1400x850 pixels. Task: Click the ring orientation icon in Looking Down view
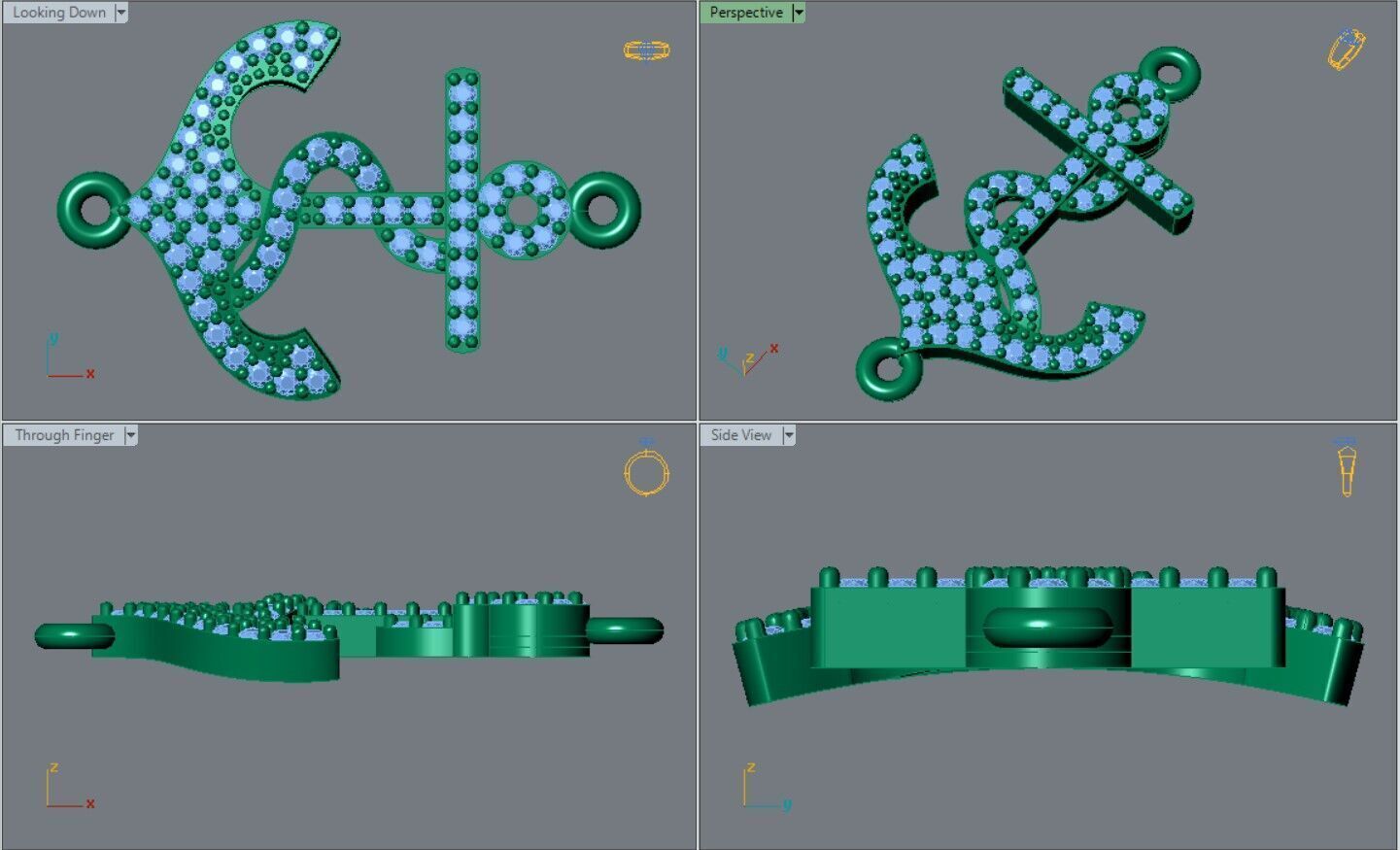(647, 50)
